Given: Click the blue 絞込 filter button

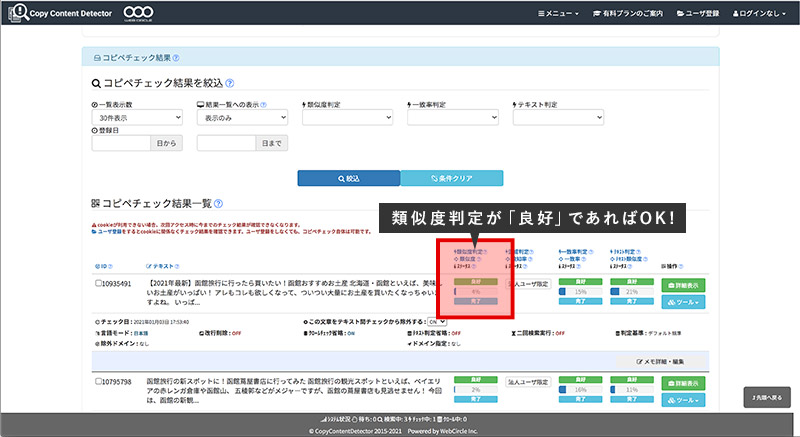Looking at the screenshot, I should [348, 178].
